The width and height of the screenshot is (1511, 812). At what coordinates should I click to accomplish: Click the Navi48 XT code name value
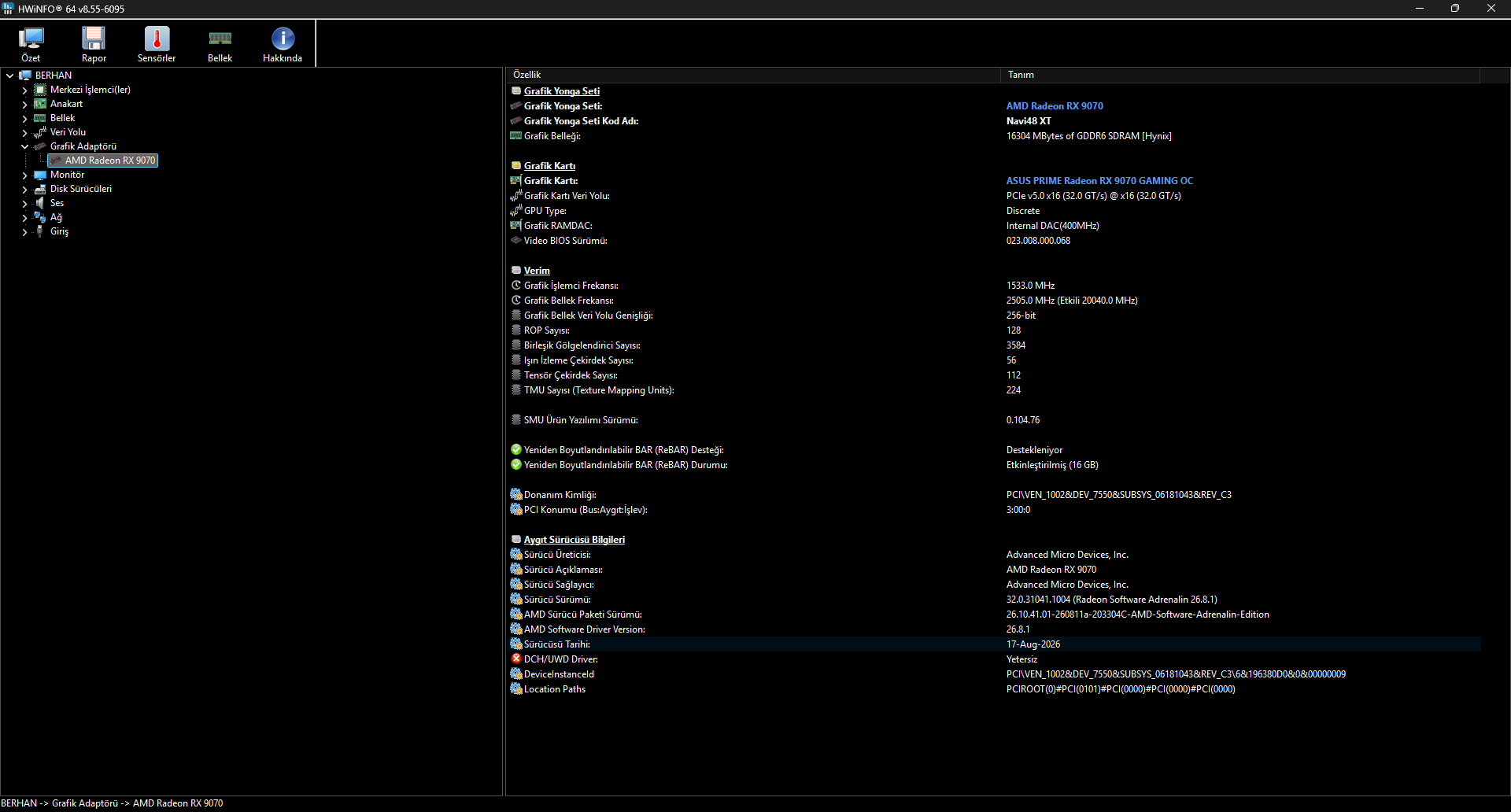[1029, 120]
